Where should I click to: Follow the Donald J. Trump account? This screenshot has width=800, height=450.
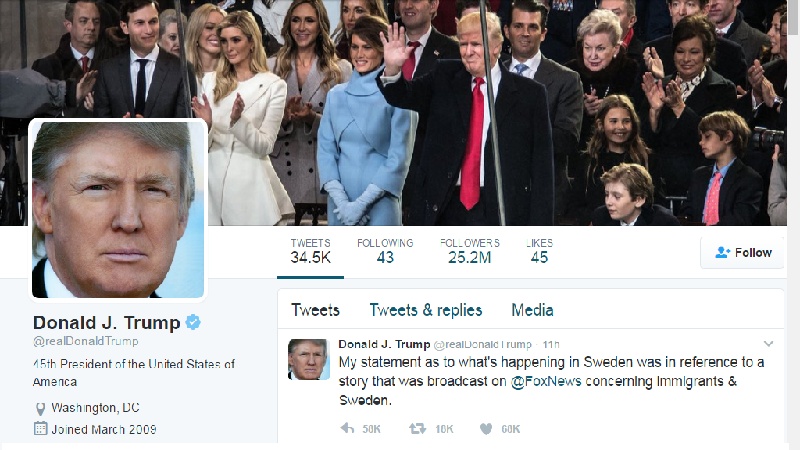pyautogui.click(x=742, y=252)
